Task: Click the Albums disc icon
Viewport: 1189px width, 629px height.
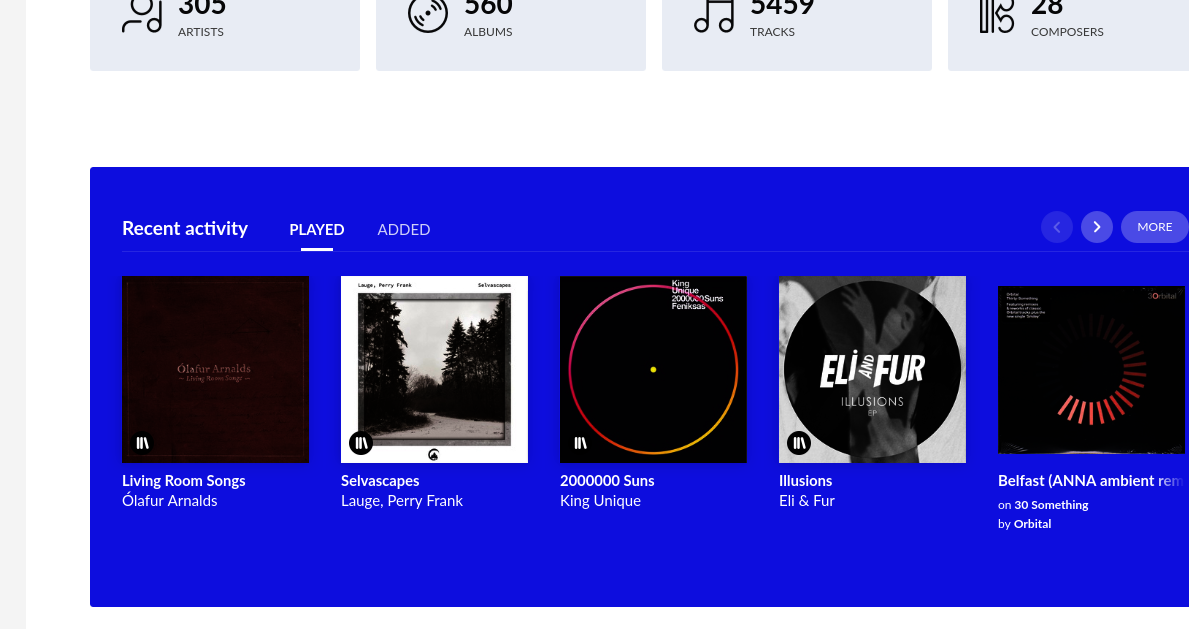Action: click(x=428, y=15)
